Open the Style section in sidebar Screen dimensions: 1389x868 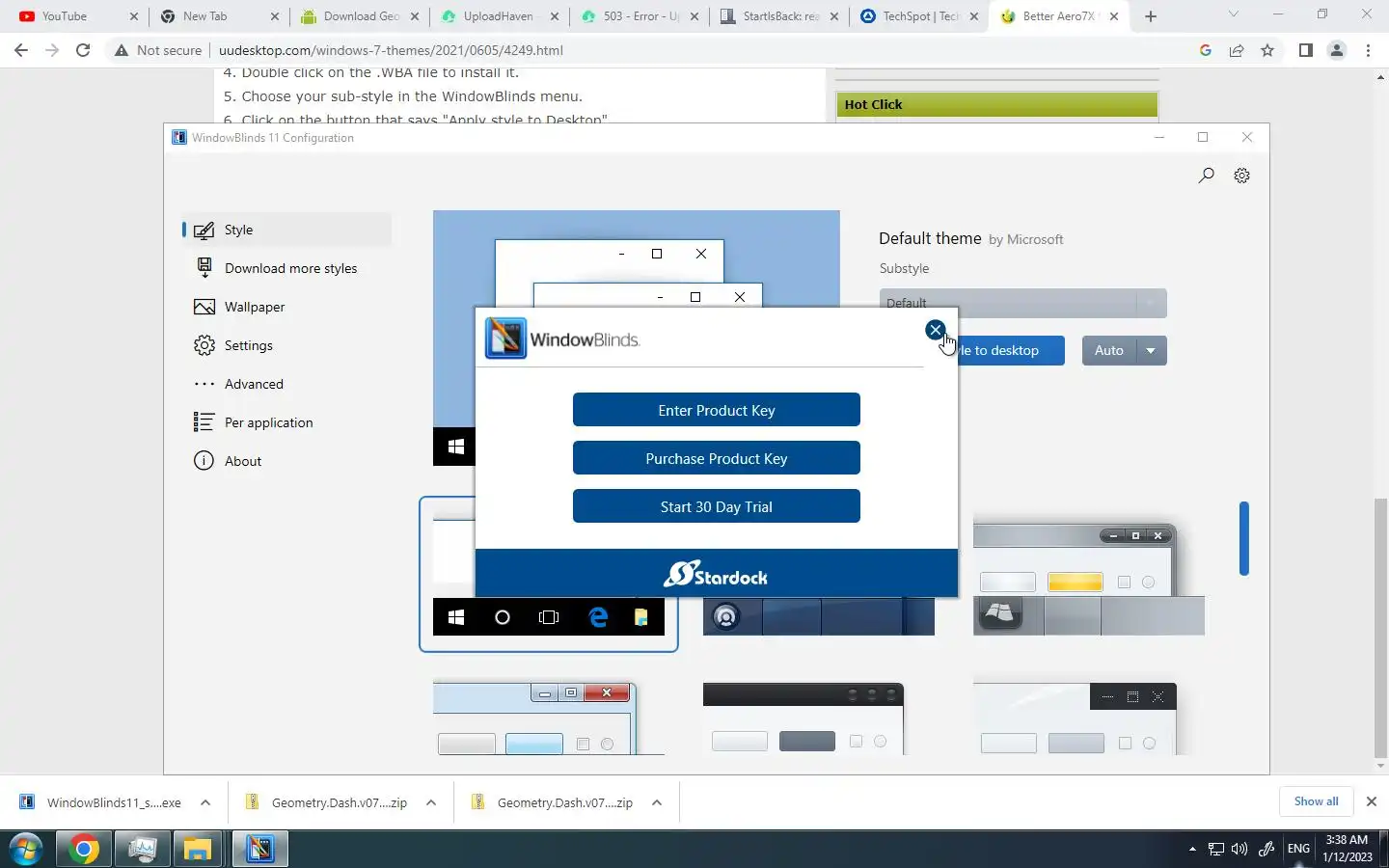point(287,230)
